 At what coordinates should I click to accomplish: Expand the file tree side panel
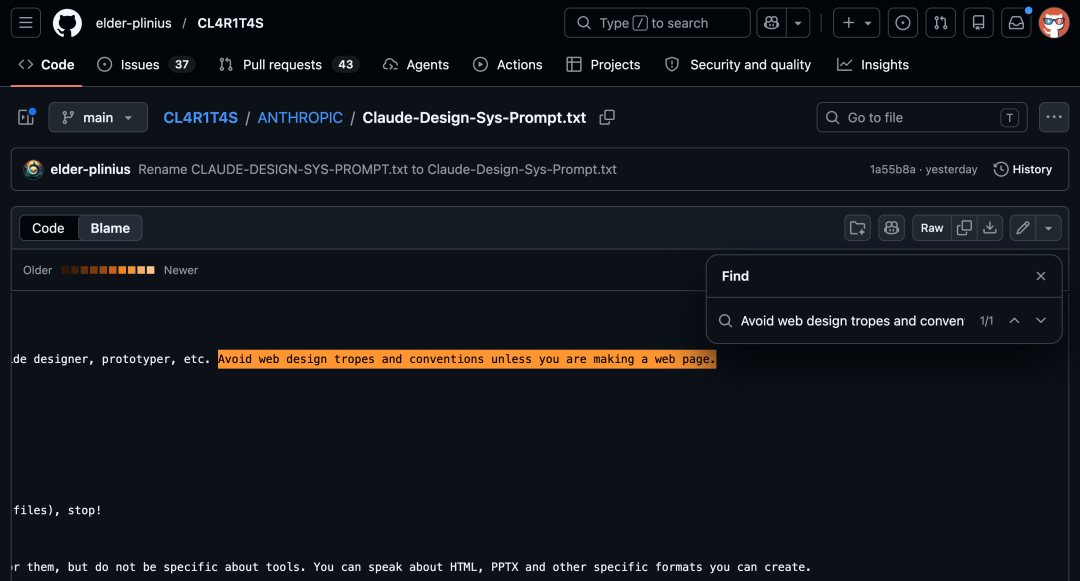click(26, 117)
